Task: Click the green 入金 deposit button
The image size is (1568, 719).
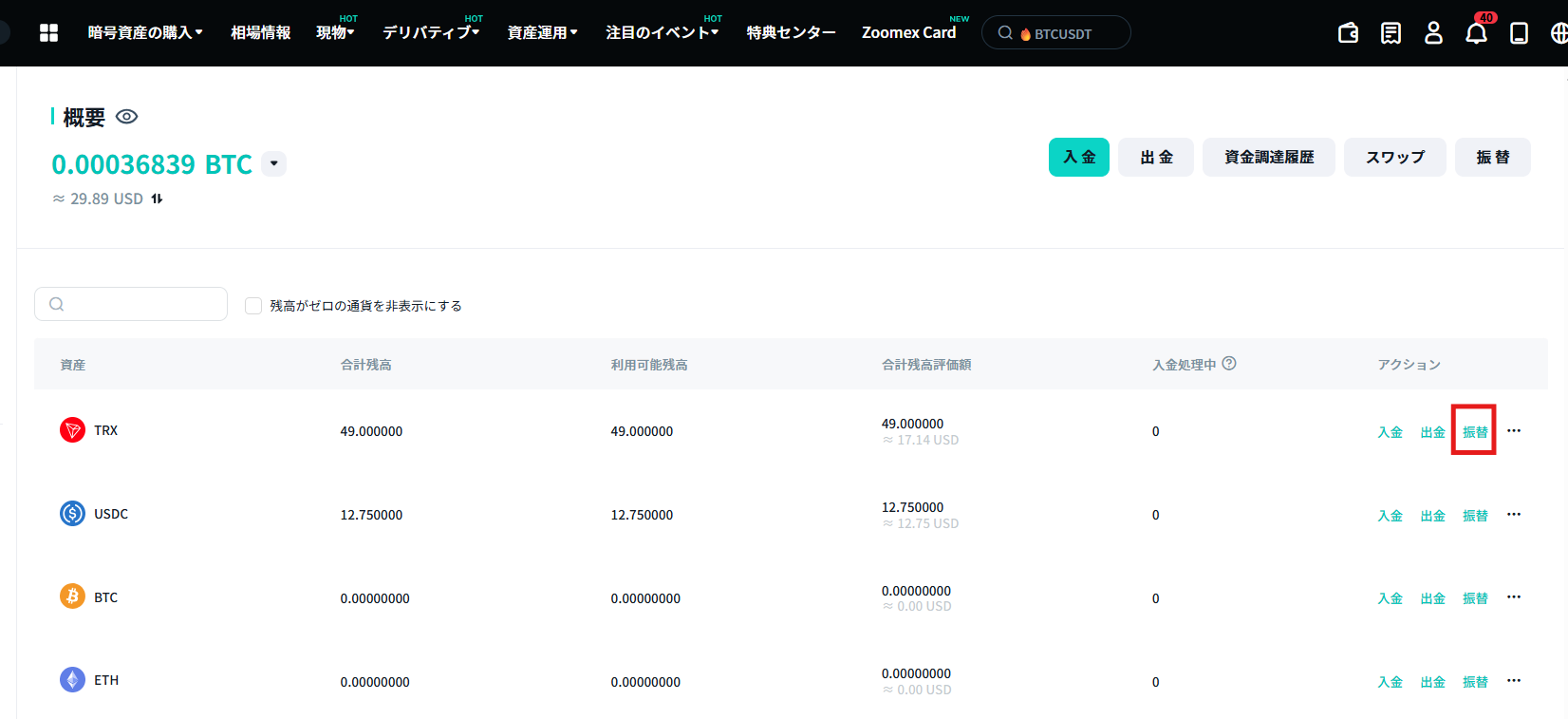Action: pyautogui.click(x=1079, y=158)
